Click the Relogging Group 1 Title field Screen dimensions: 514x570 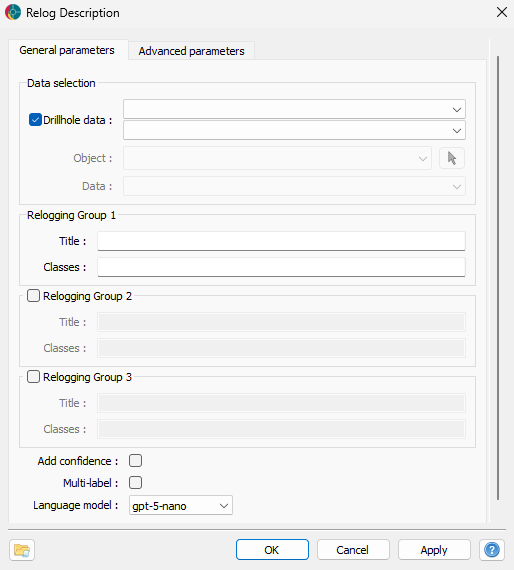281,241
